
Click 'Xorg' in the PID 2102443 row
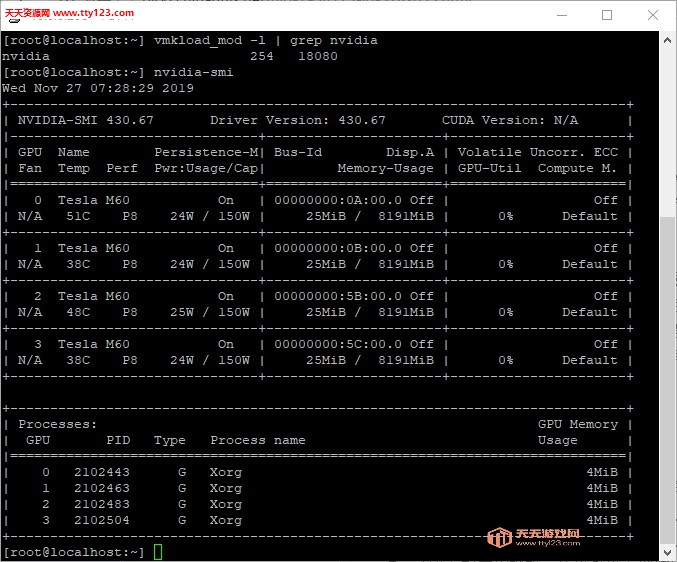pos(226,472)
